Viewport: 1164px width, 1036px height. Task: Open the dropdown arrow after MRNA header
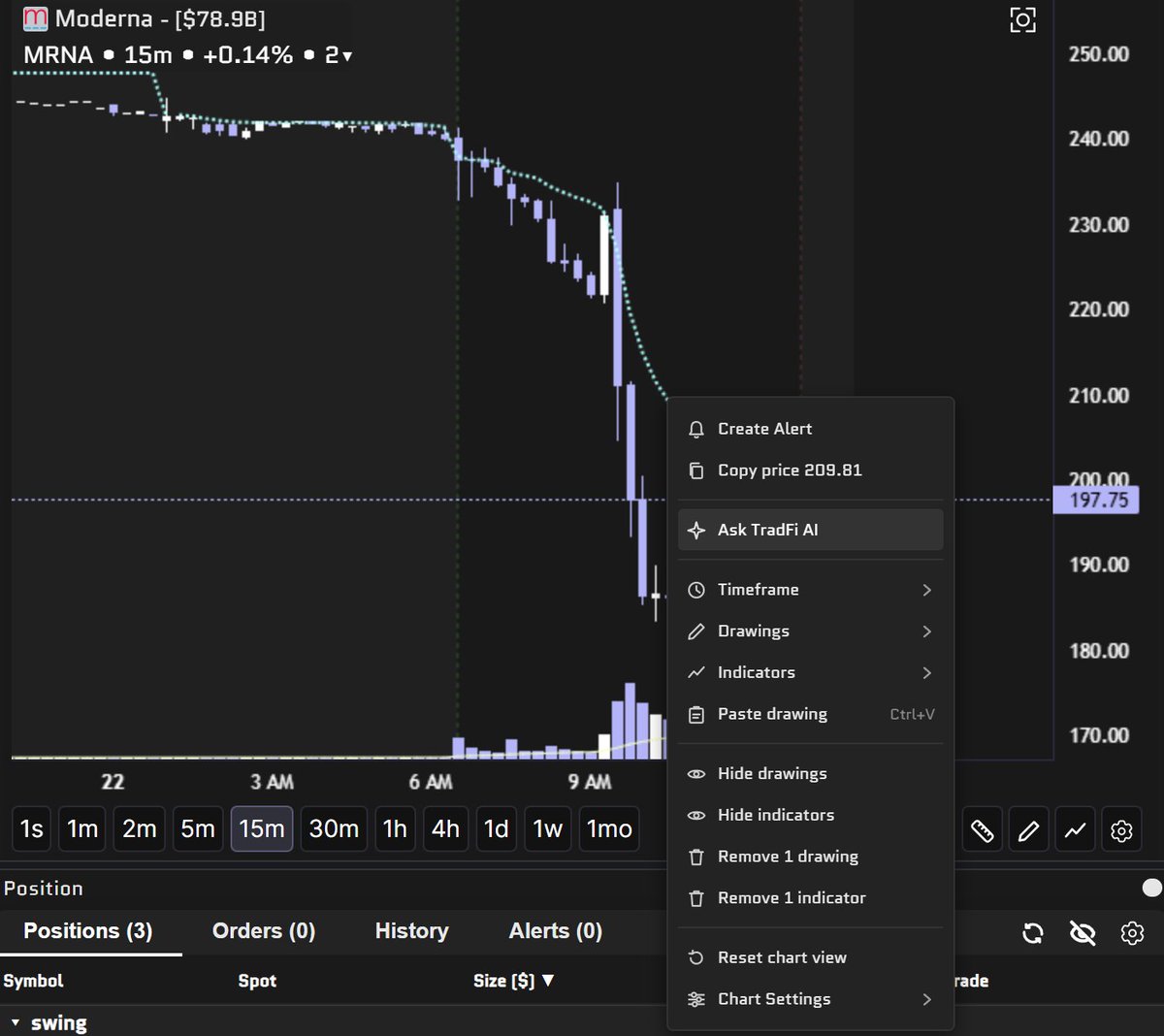point(347,56)
